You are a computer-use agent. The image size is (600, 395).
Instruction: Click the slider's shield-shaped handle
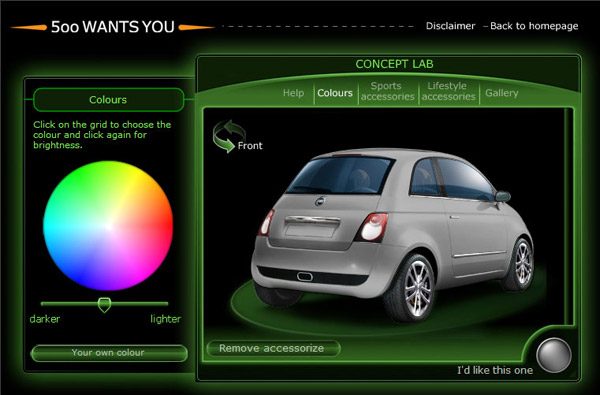click(104, 305)
